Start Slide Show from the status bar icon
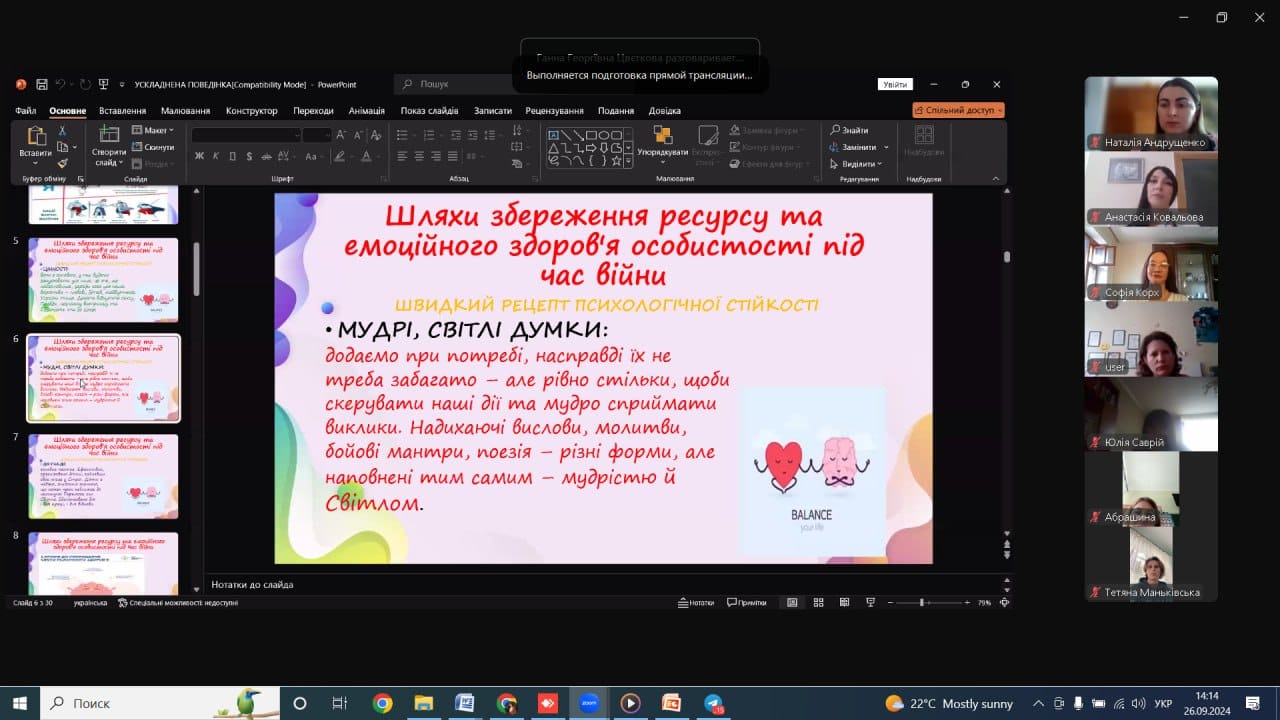This screenshot has height=720, width=1280. pos(870,603)
